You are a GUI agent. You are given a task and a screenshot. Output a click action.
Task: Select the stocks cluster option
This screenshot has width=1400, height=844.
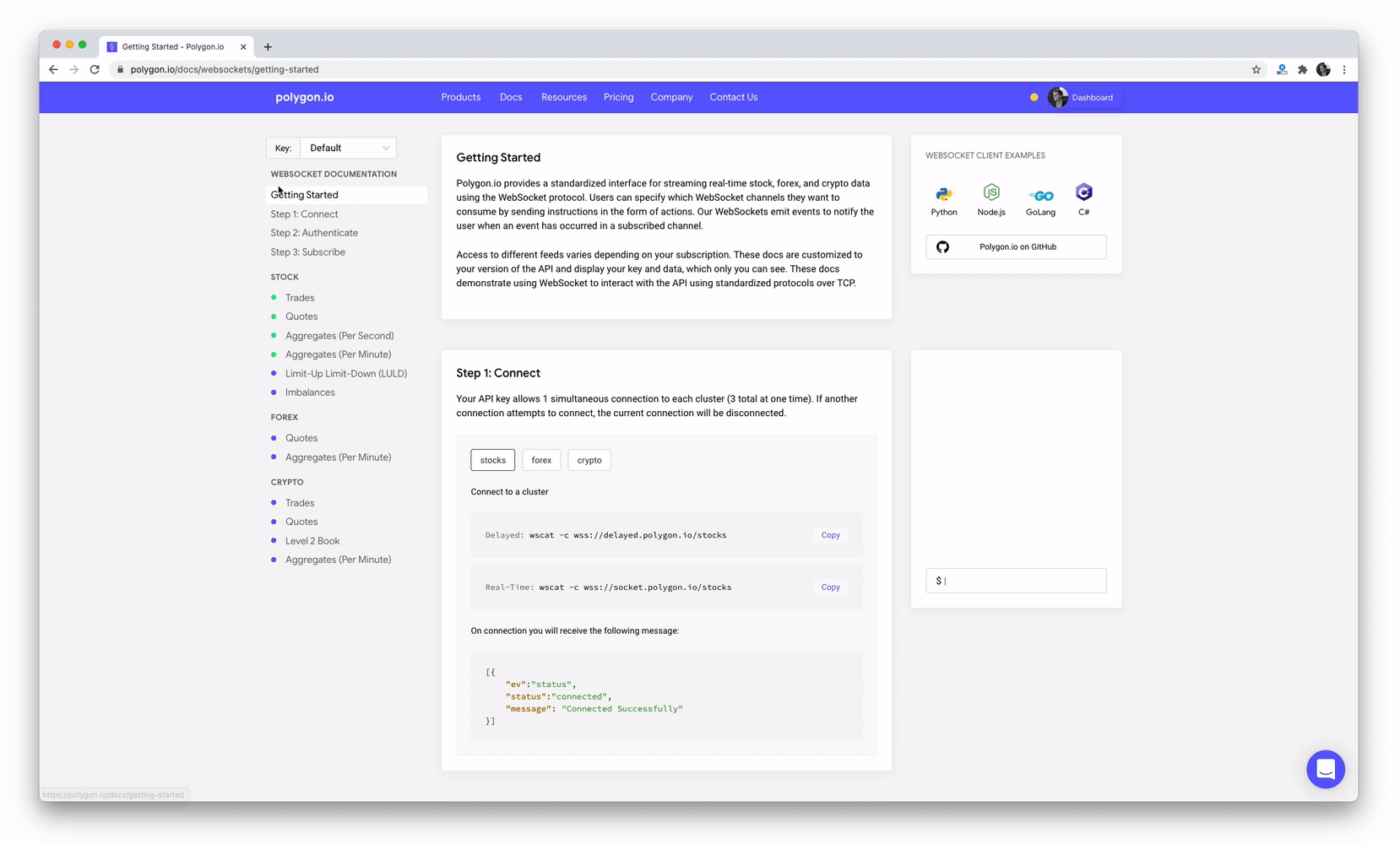point(492,460)
